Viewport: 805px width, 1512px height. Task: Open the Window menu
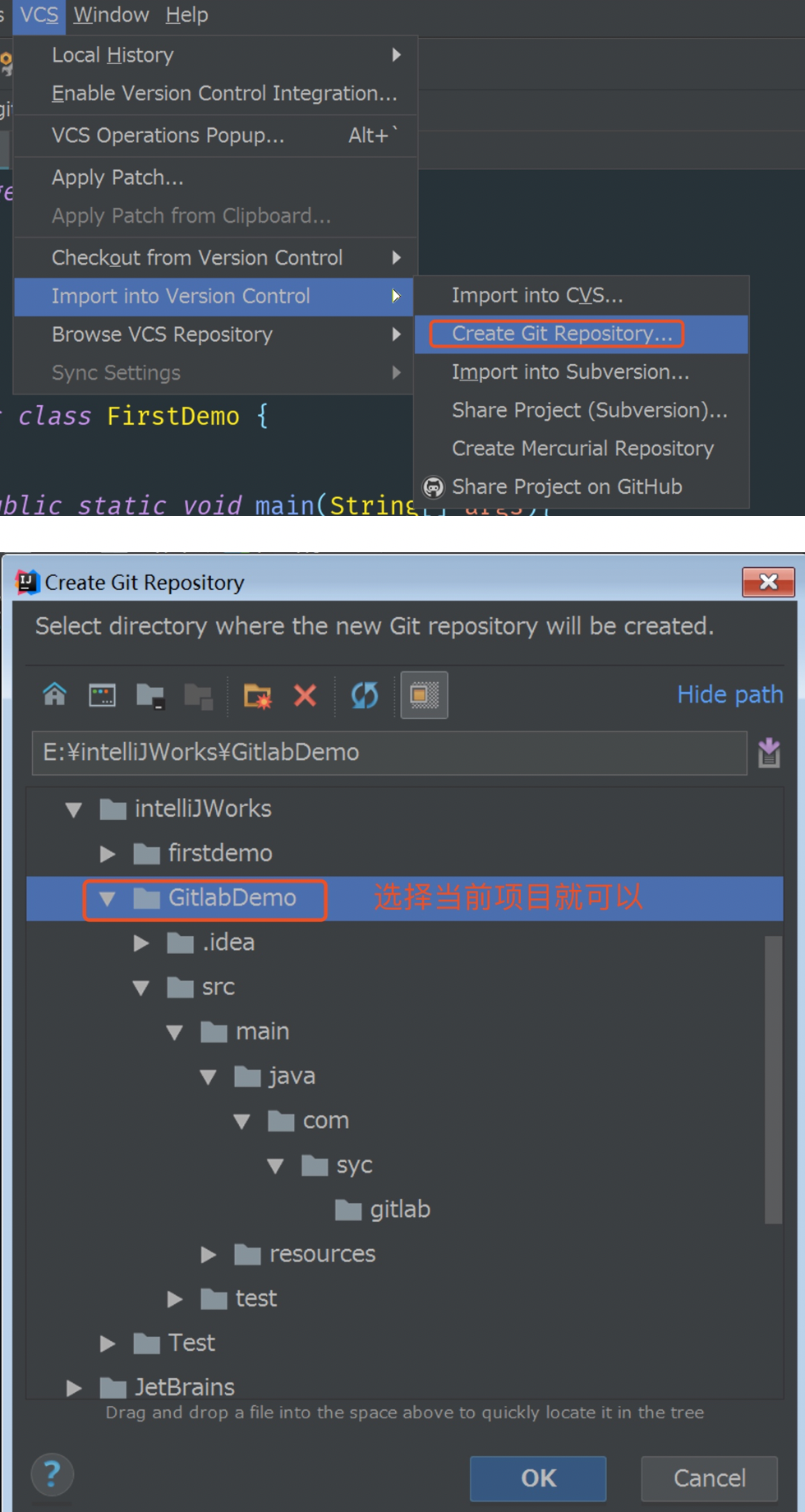(111, 15)
